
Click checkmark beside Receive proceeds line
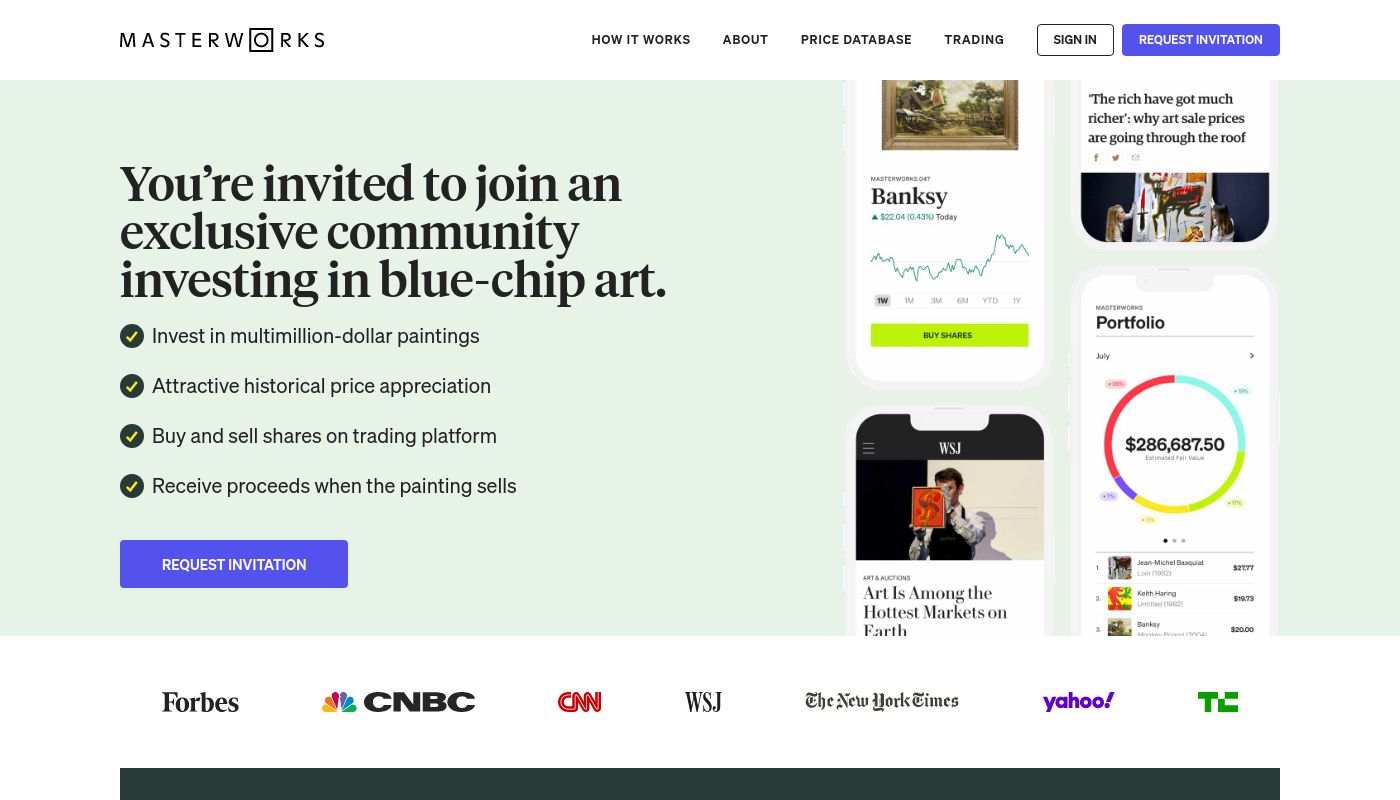coord(132,486)
